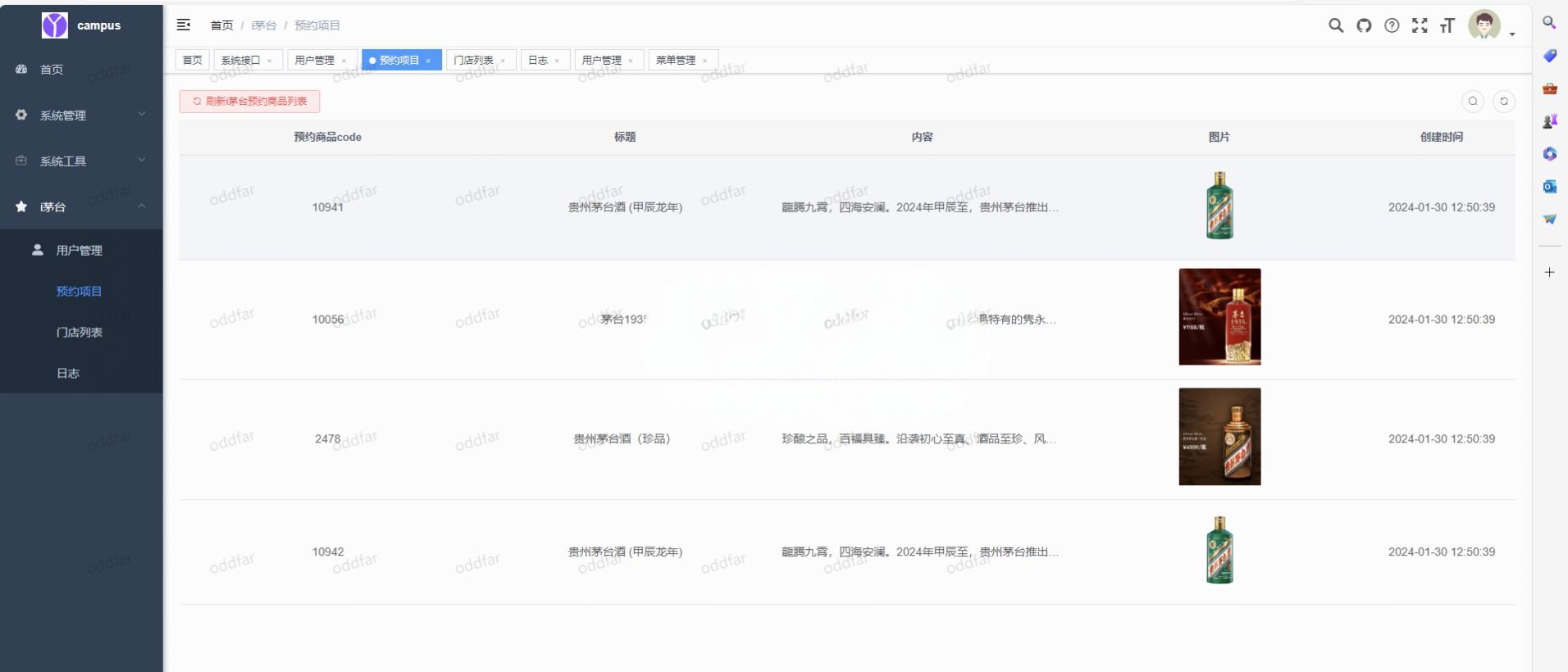Collapse the 茅台 sidebar menu
This screenshot has width=1568, height=672.
[81, 207]
